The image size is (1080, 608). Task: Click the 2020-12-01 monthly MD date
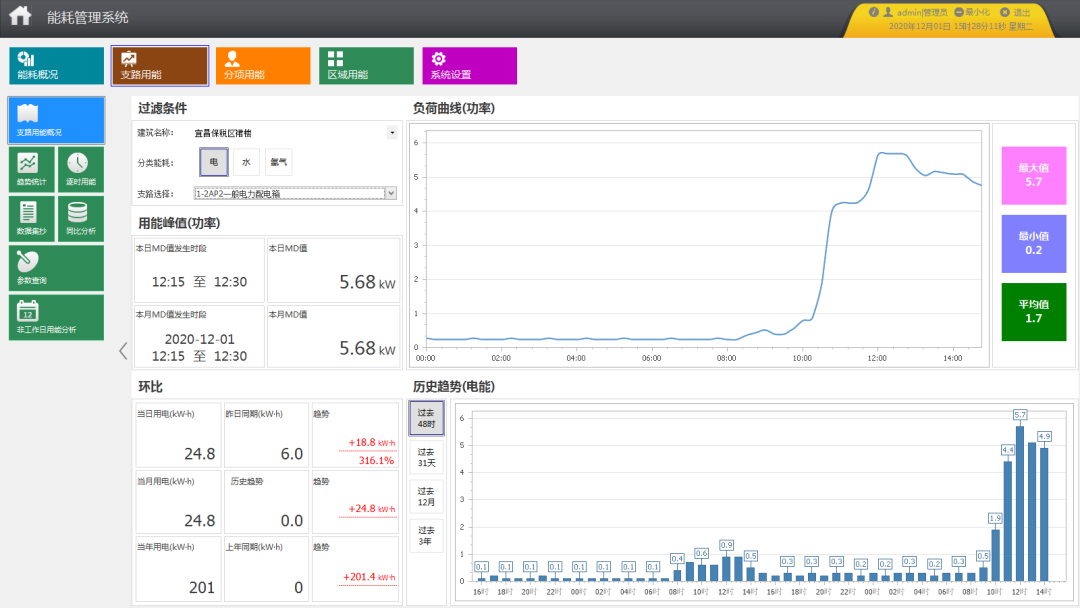coord(200,339)
